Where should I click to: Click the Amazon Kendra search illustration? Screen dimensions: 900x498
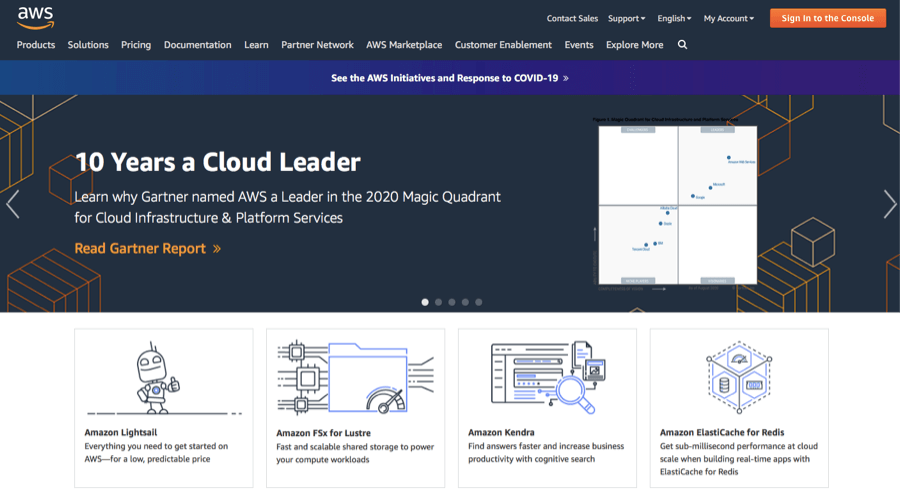548,377
